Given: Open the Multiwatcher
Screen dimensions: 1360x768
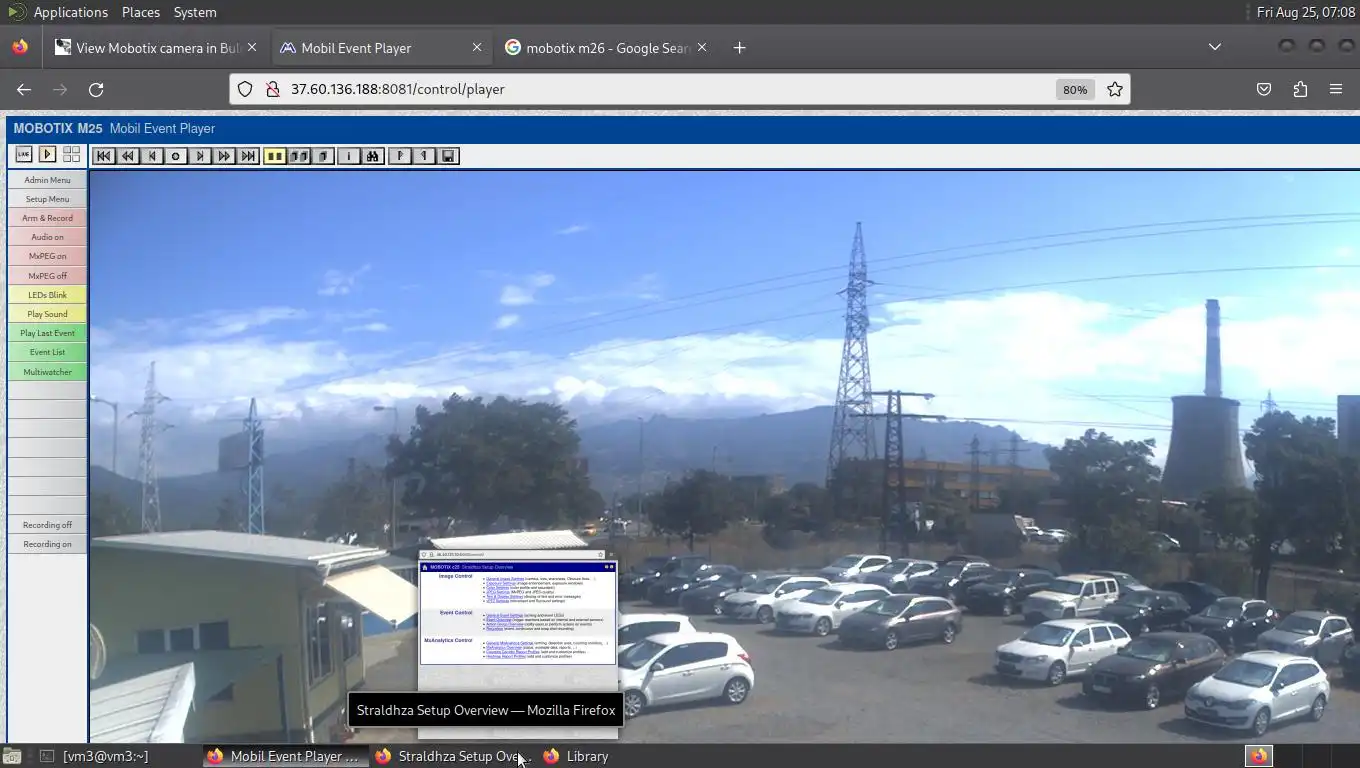Looking at the screenshot, I should (x=47, y=372).
